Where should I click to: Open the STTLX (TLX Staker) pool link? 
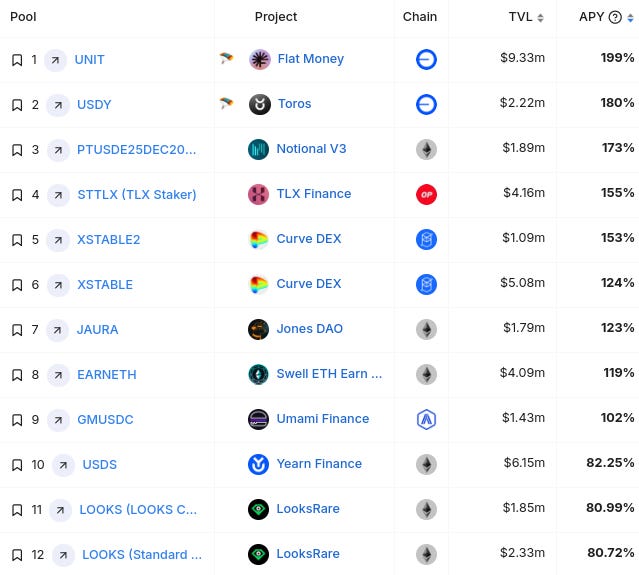[137, 194]
